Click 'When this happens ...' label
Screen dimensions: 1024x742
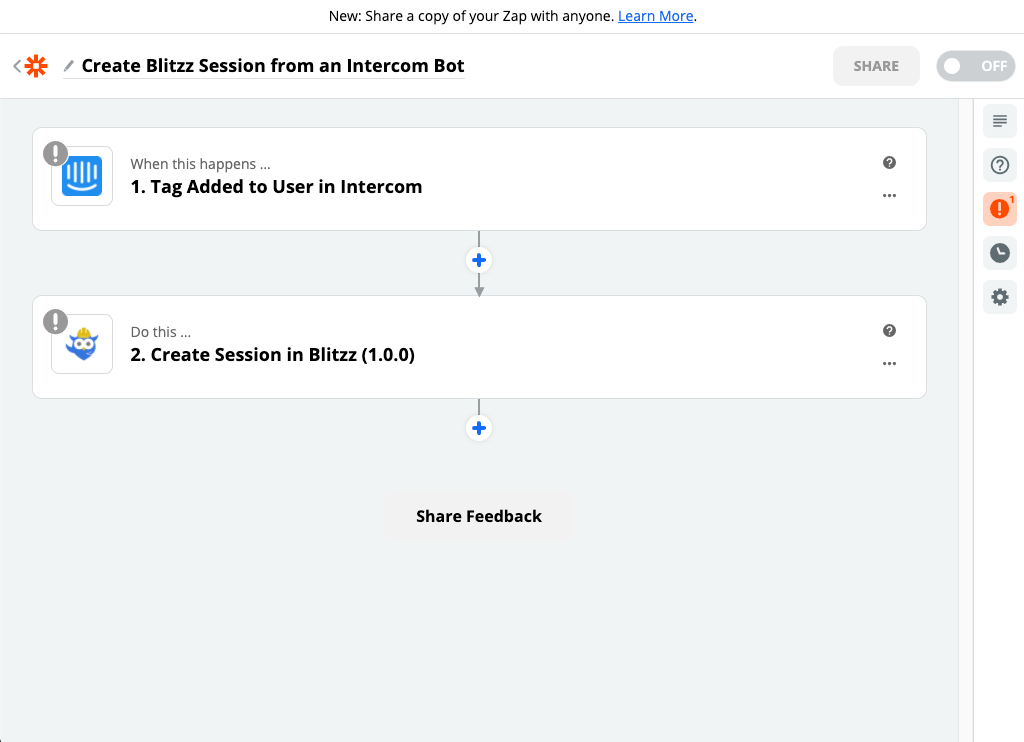[x=200, y=164]
